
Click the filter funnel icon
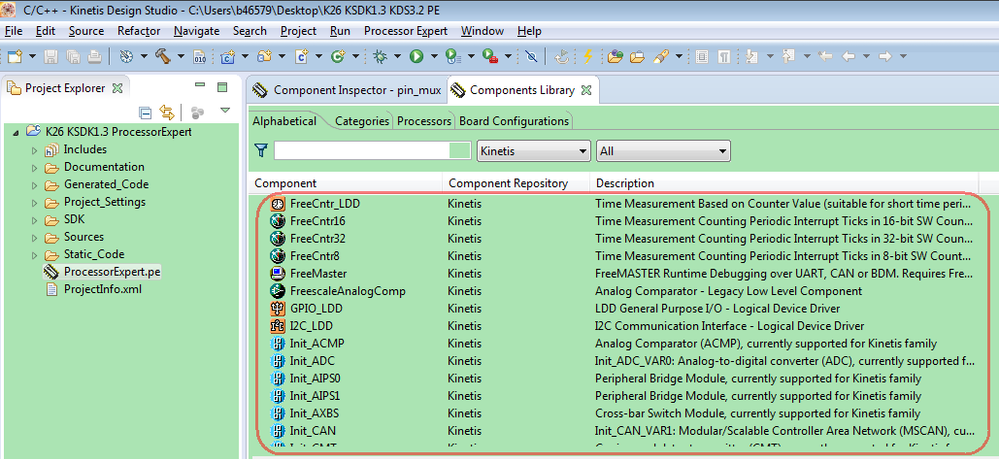pos(261,150)
